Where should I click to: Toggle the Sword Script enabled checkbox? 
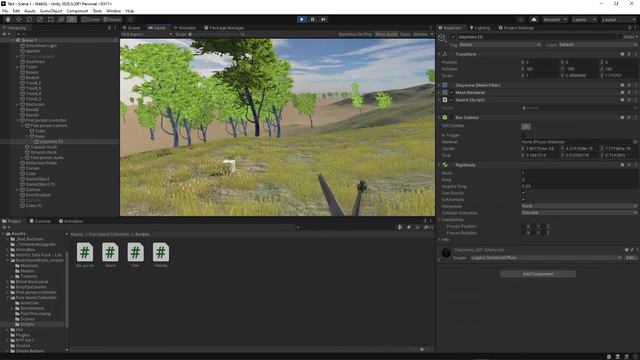tap(451, 100)
